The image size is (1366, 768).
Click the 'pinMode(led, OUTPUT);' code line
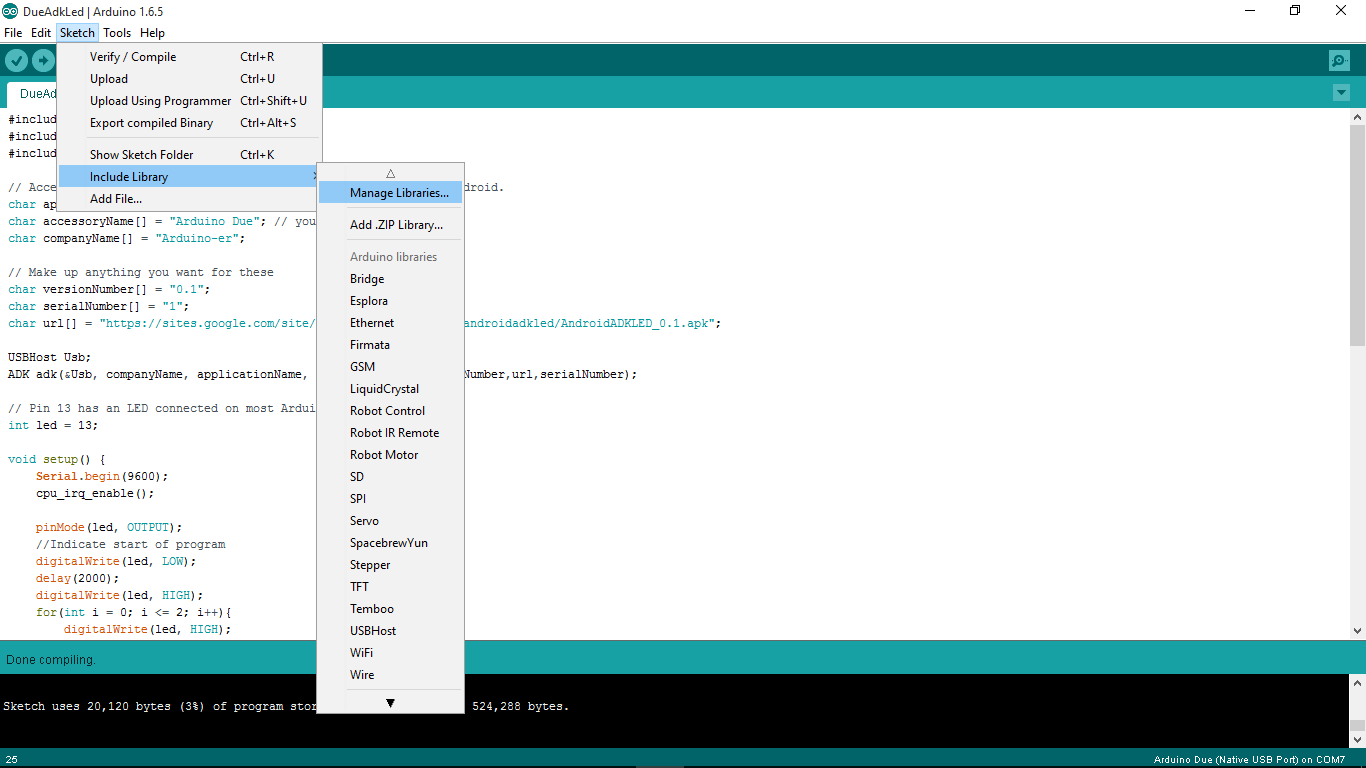[109, 528]
